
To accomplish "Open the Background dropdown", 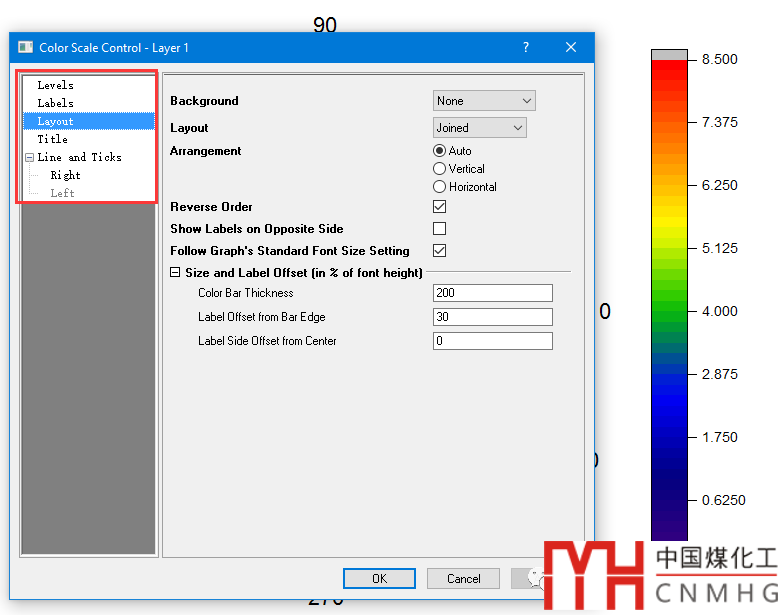I will (484, 101).
